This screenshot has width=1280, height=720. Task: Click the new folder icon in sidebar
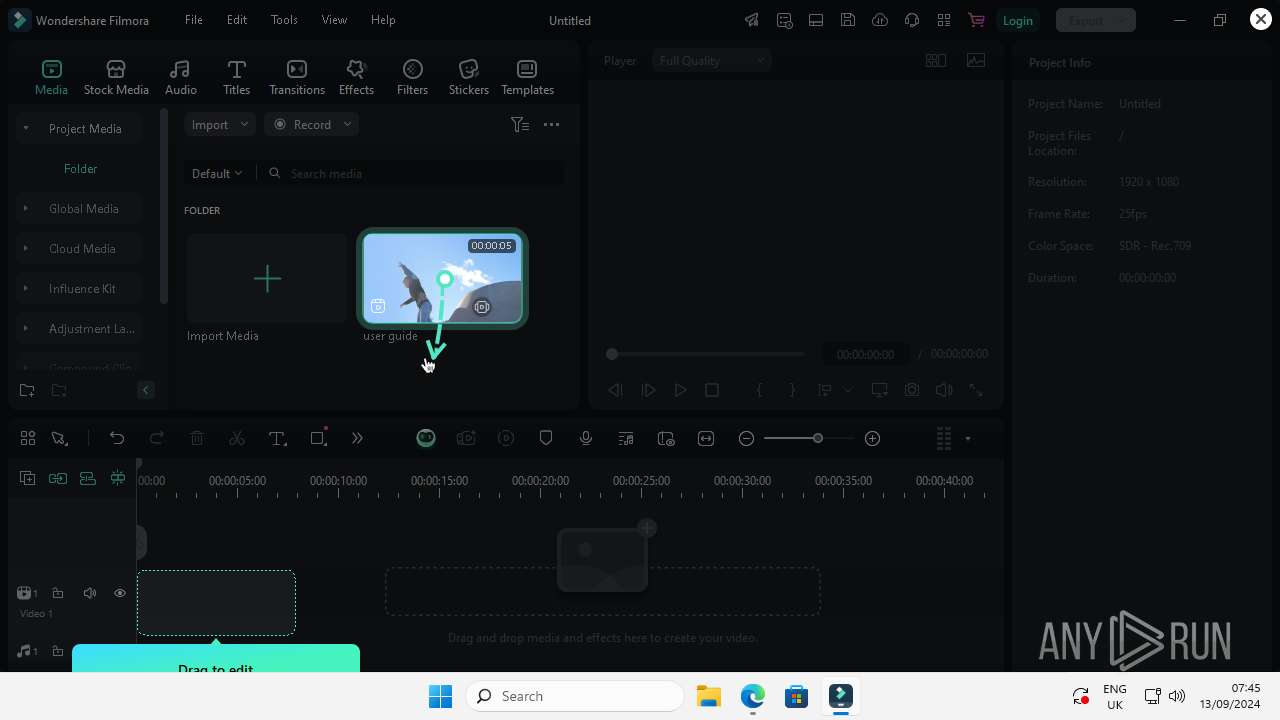(27, 390)
